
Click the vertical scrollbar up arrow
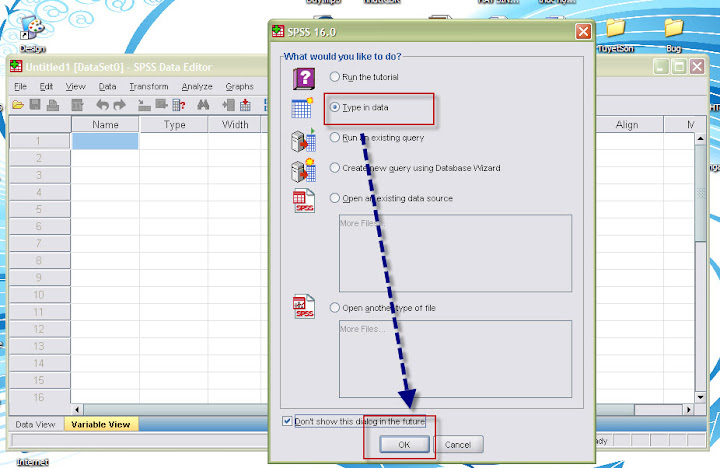click(x=700, y=138)
